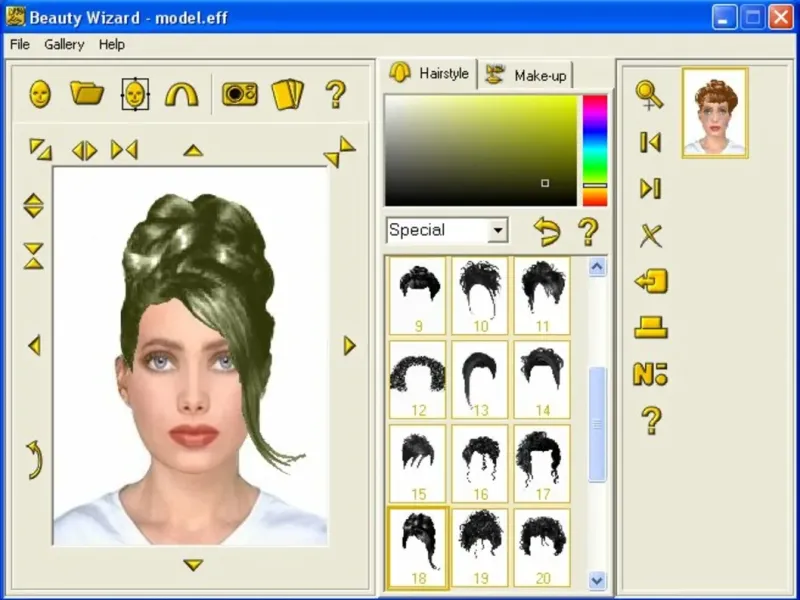Go to first gallery item icon
Viewport: 800px width, 600px height.
(651, 142)
